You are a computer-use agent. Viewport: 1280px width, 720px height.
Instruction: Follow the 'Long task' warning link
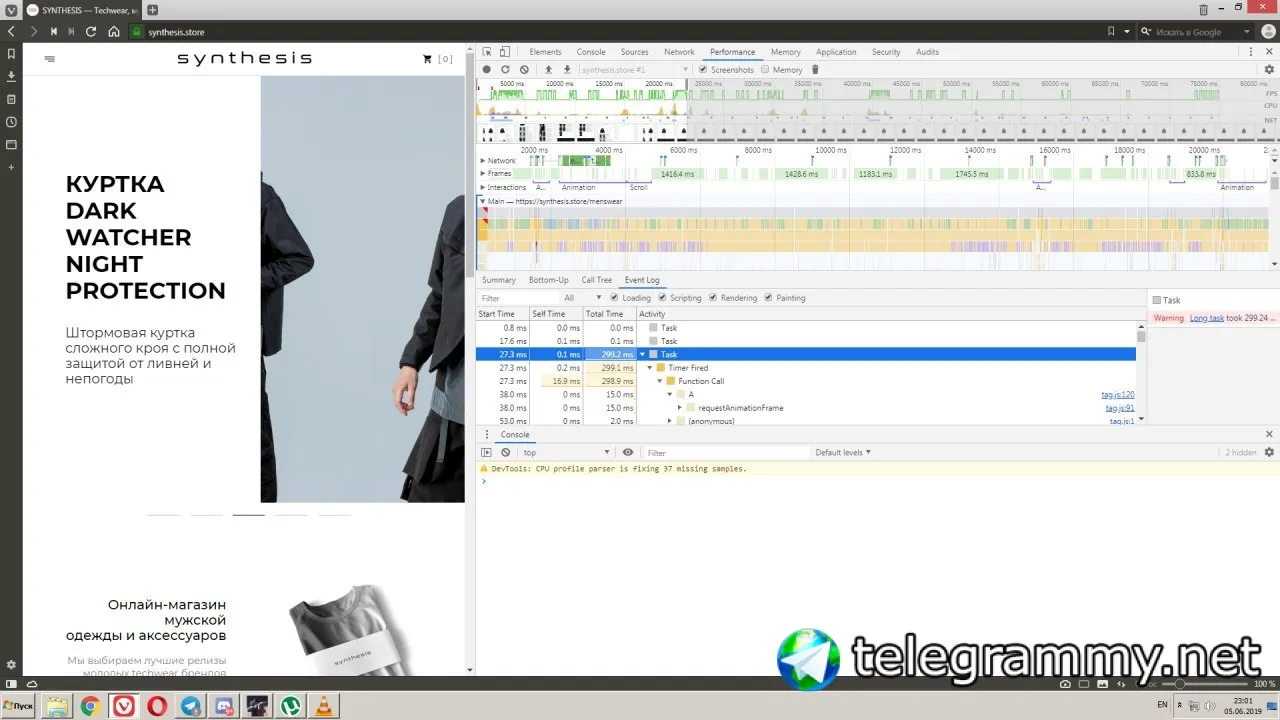(1206, 318)
